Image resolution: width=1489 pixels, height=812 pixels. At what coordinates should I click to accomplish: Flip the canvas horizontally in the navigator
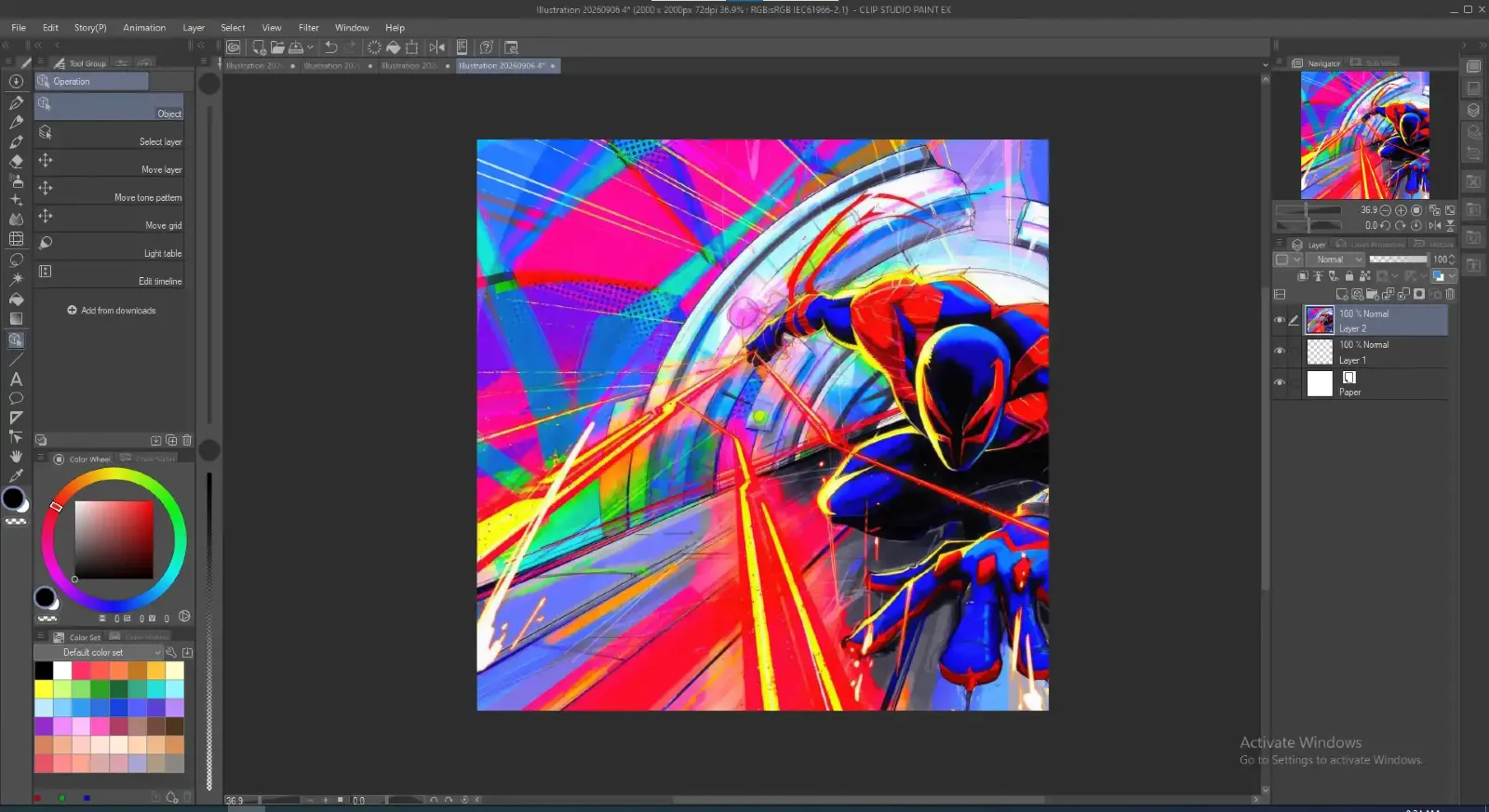click(1434, 225)
